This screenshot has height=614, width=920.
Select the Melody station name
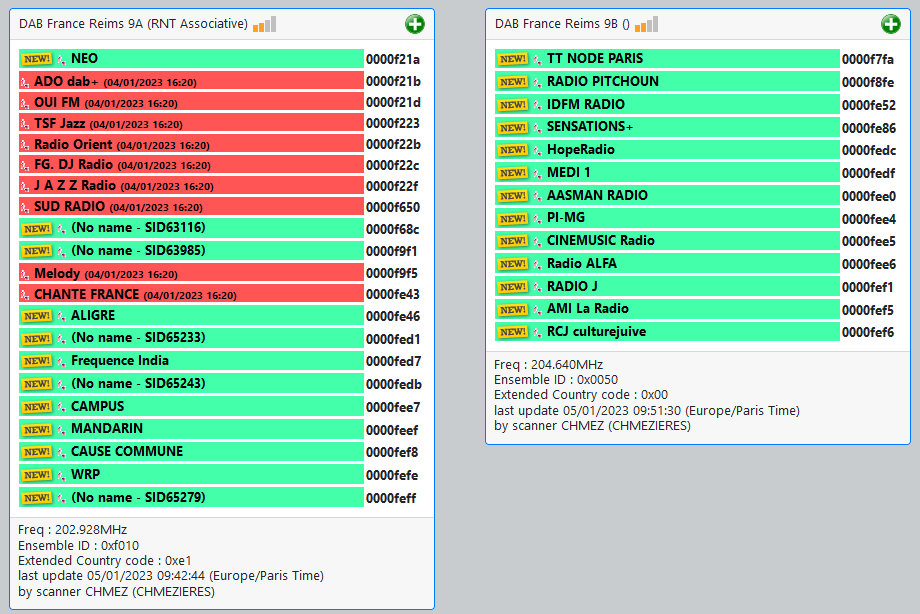(57, 274)
